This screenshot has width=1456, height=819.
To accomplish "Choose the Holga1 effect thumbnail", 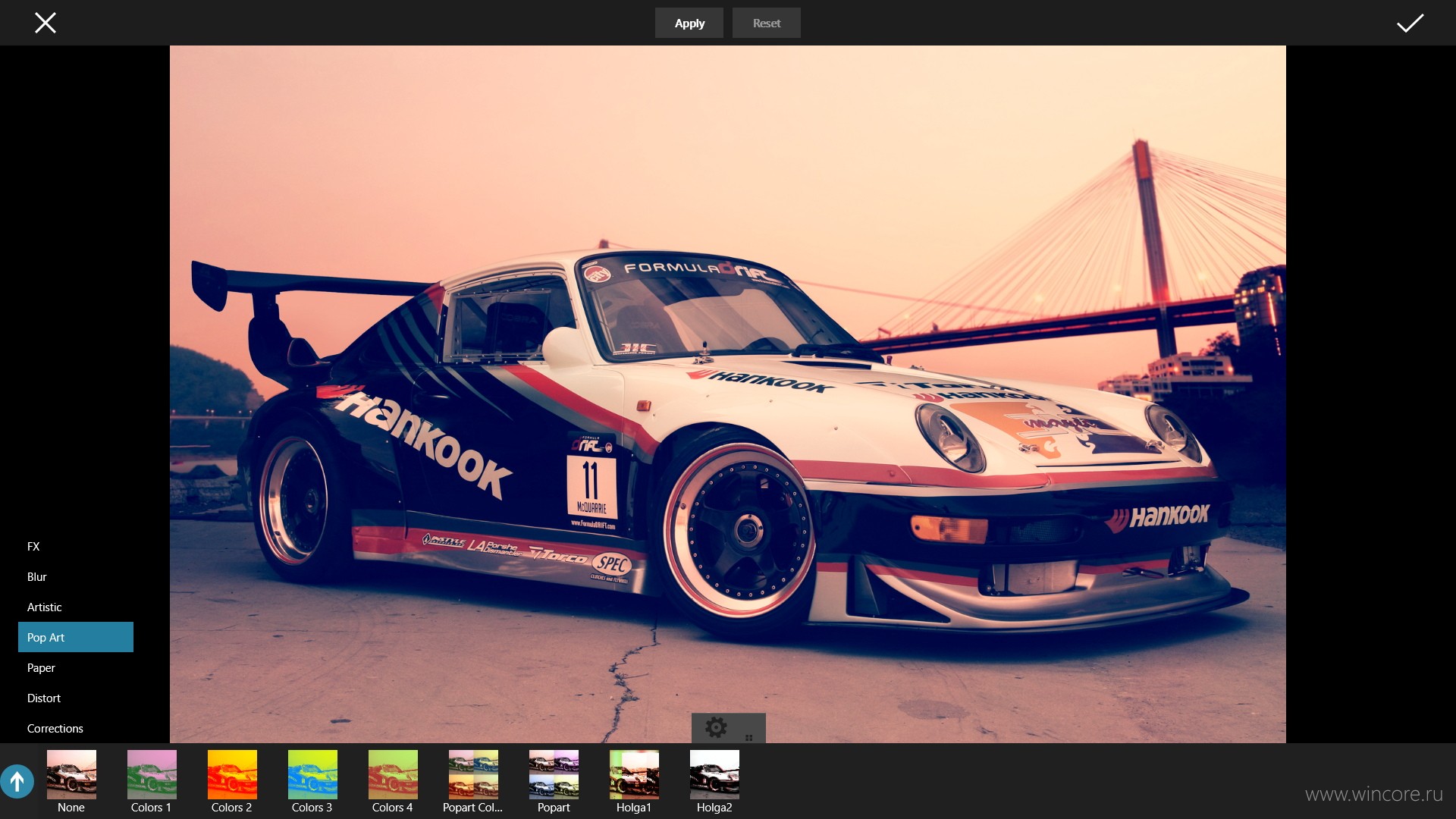I will click(634, 774).
